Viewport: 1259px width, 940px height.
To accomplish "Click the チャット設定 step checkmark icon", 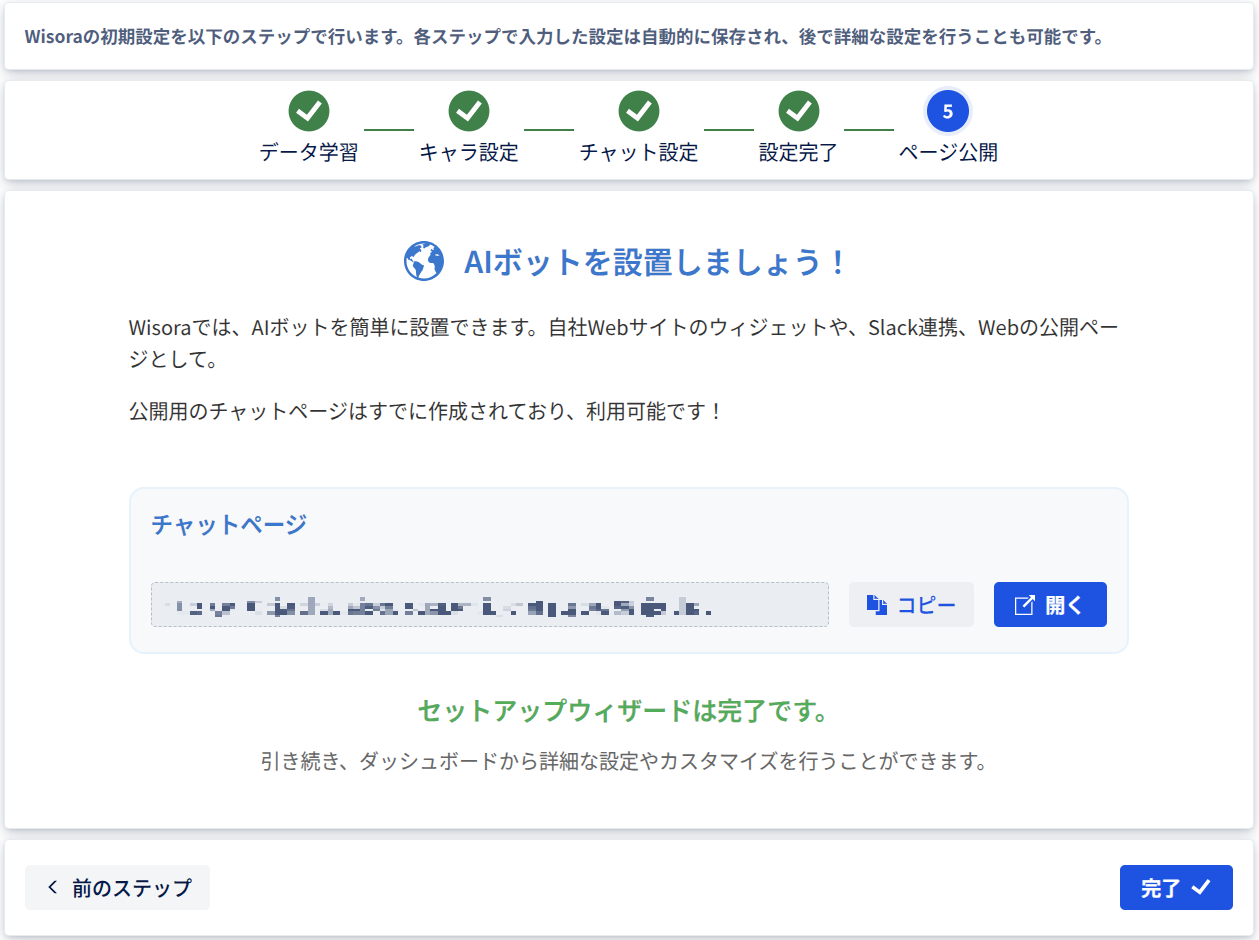I will click(638, 111).
